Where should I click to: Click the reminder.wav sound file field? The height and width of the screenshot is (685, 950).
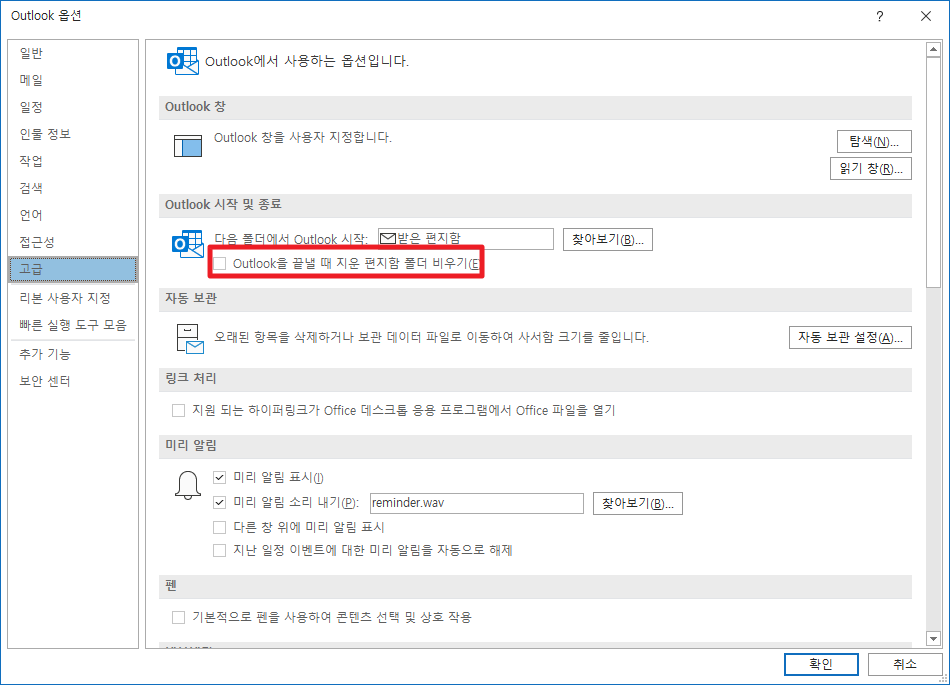476,503
